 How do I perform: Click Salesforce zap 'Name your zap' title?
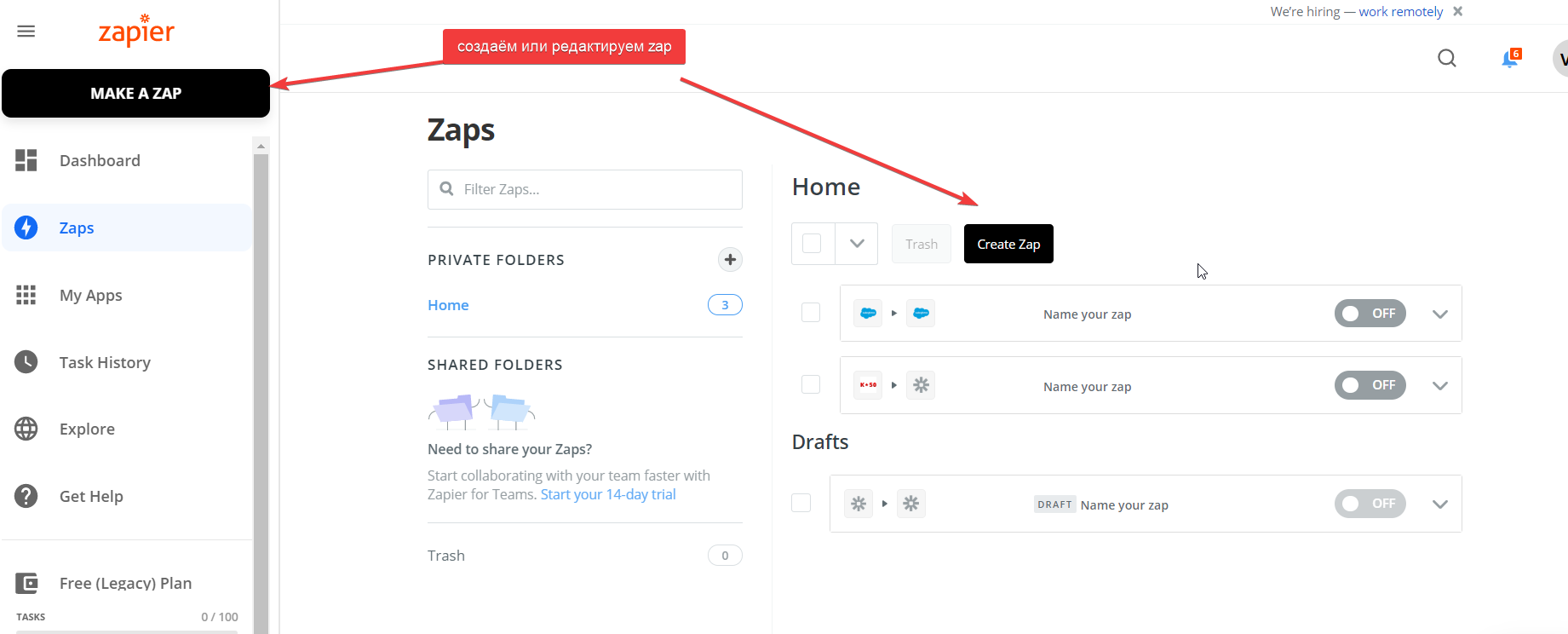pos(1087,314)
